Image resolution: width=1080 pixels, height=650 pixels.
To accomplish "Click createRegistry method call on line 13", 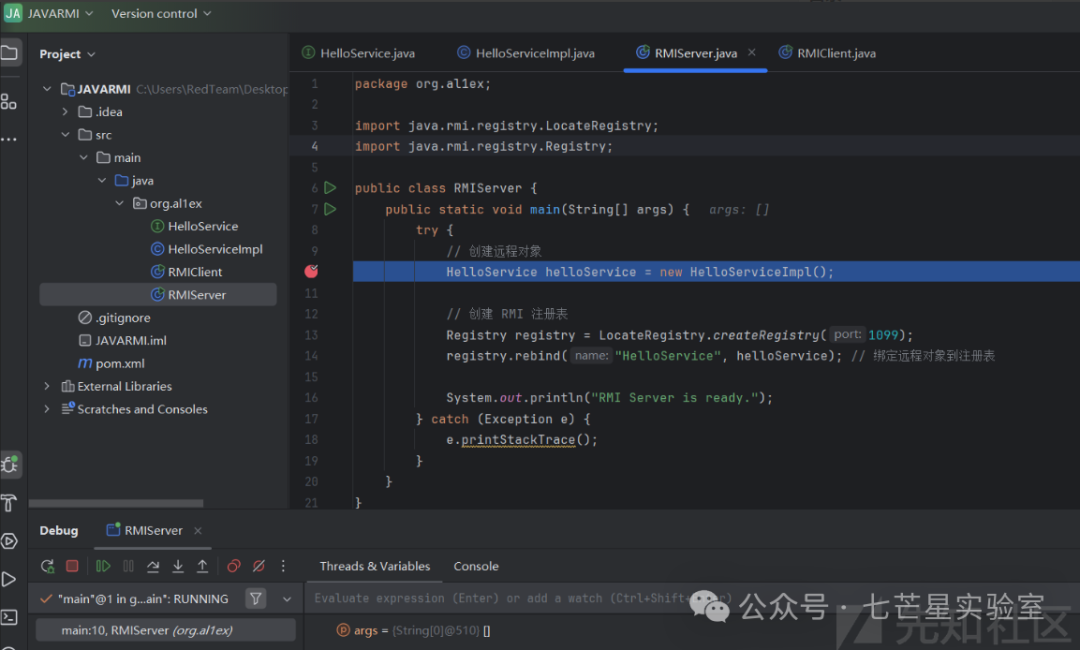I will (x=766, y=335).
